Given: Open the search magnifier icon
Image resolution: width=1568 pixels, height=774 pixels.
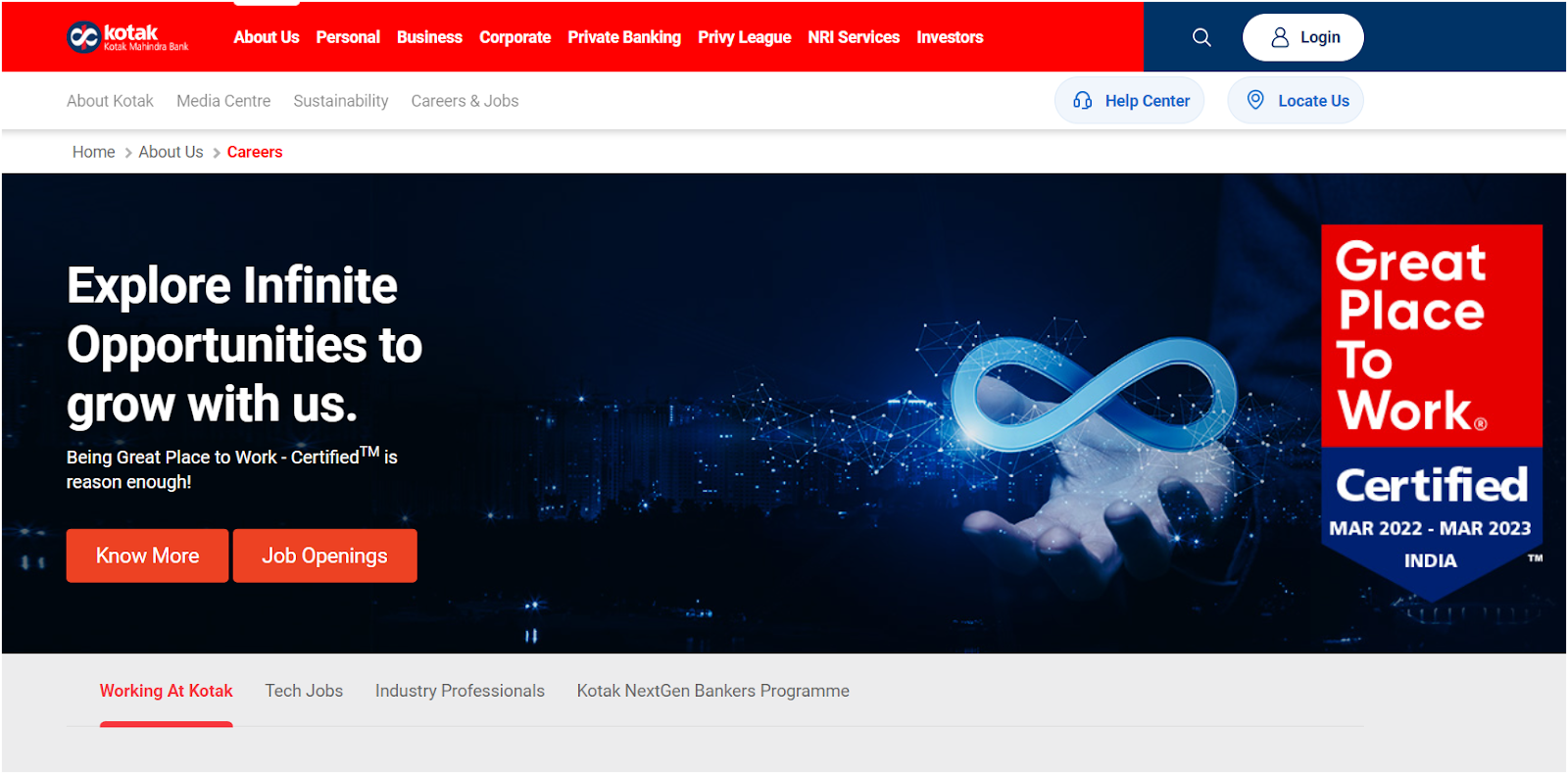Looking at the screenshot, I should [x=1201, y=37].
